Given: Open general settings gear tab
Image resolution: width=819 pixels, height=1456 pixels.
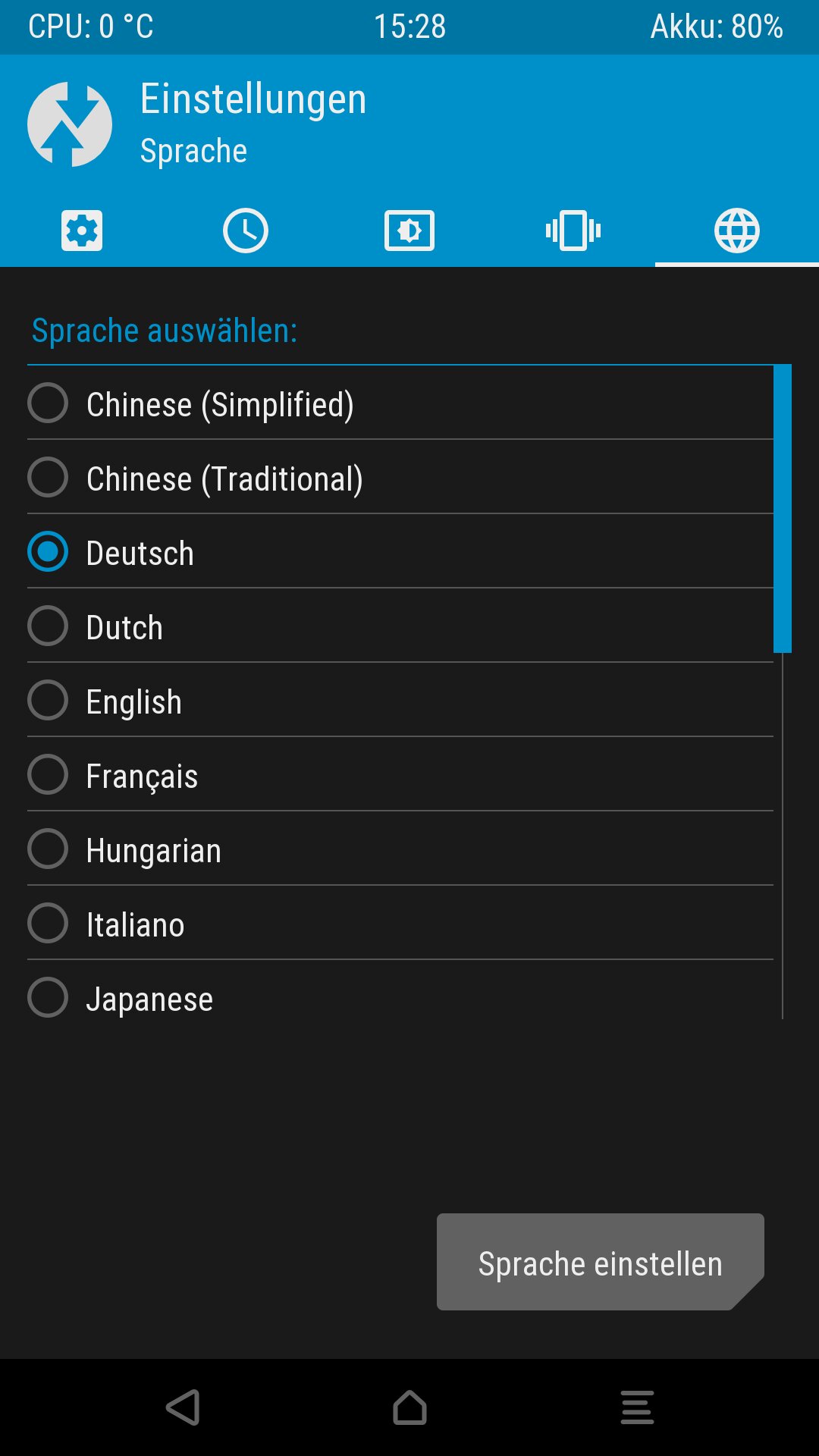Looking at the screenshot, I should [x=82, y=231].
